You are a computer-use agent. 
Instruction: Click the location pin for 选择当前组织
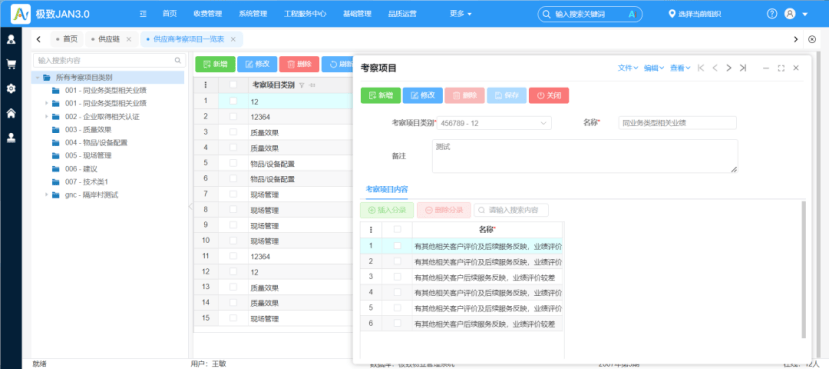(673, 14)
